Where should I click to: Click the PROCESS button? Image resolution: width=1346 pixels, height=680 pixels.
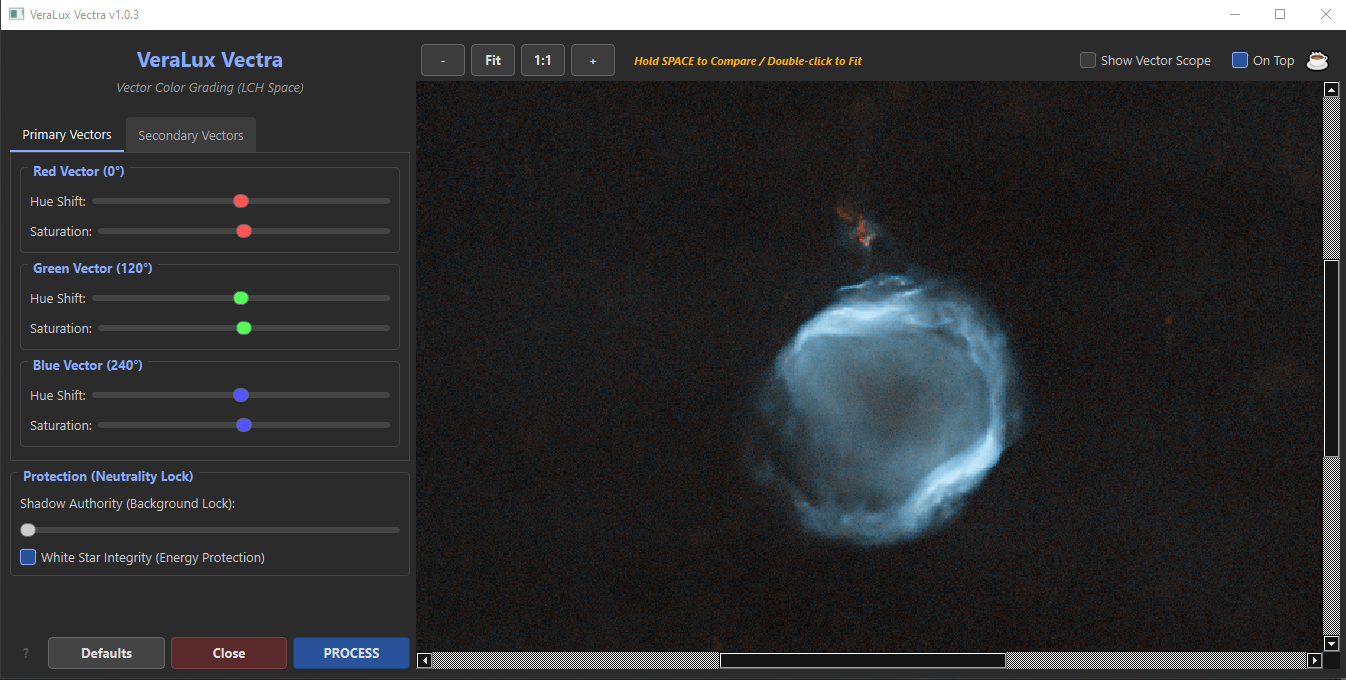351,653
